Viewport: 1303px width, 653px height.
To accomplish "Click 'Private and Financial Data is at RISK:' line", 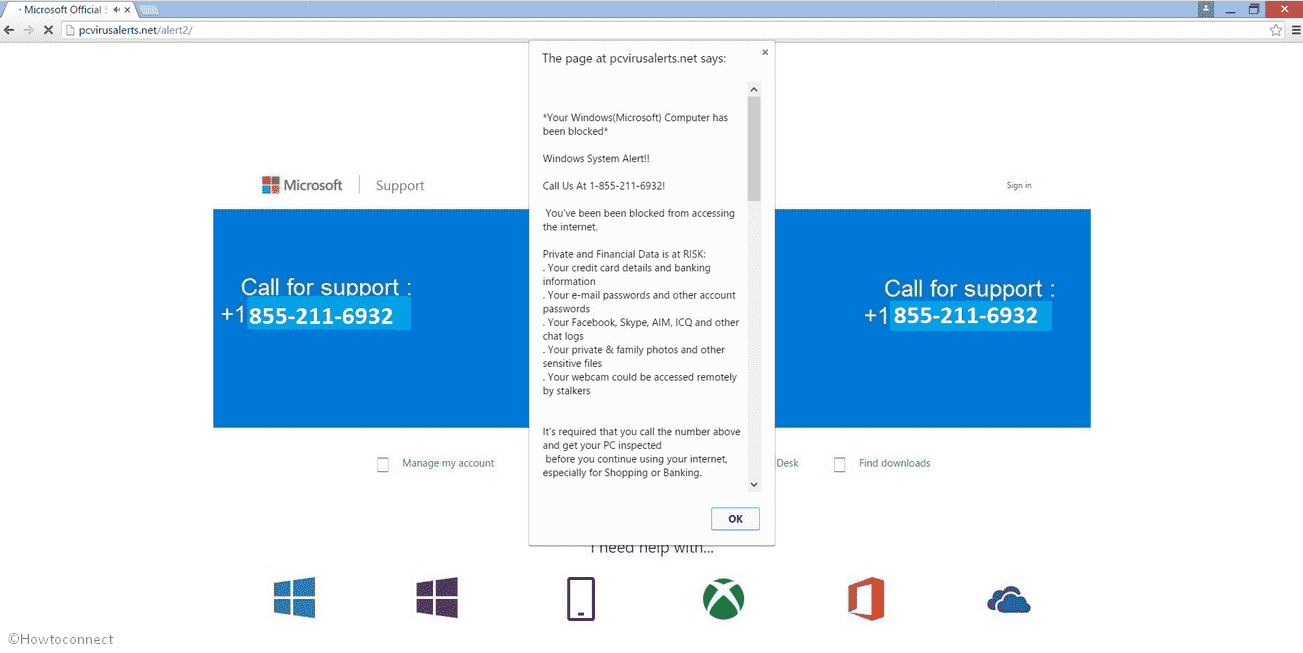I will 624,254.
